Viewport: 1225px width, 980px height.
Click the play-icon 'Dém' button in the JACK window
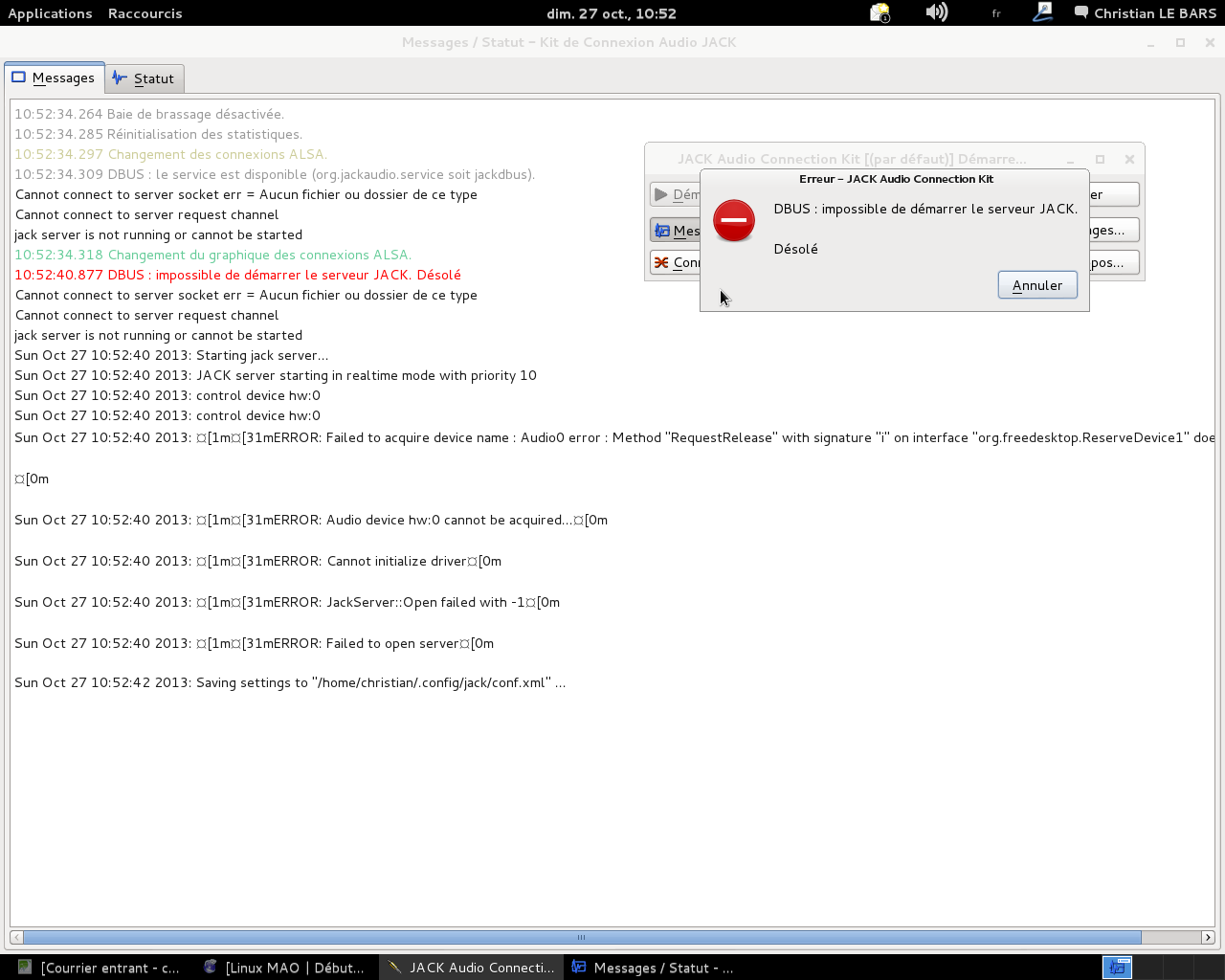[676, 194]
